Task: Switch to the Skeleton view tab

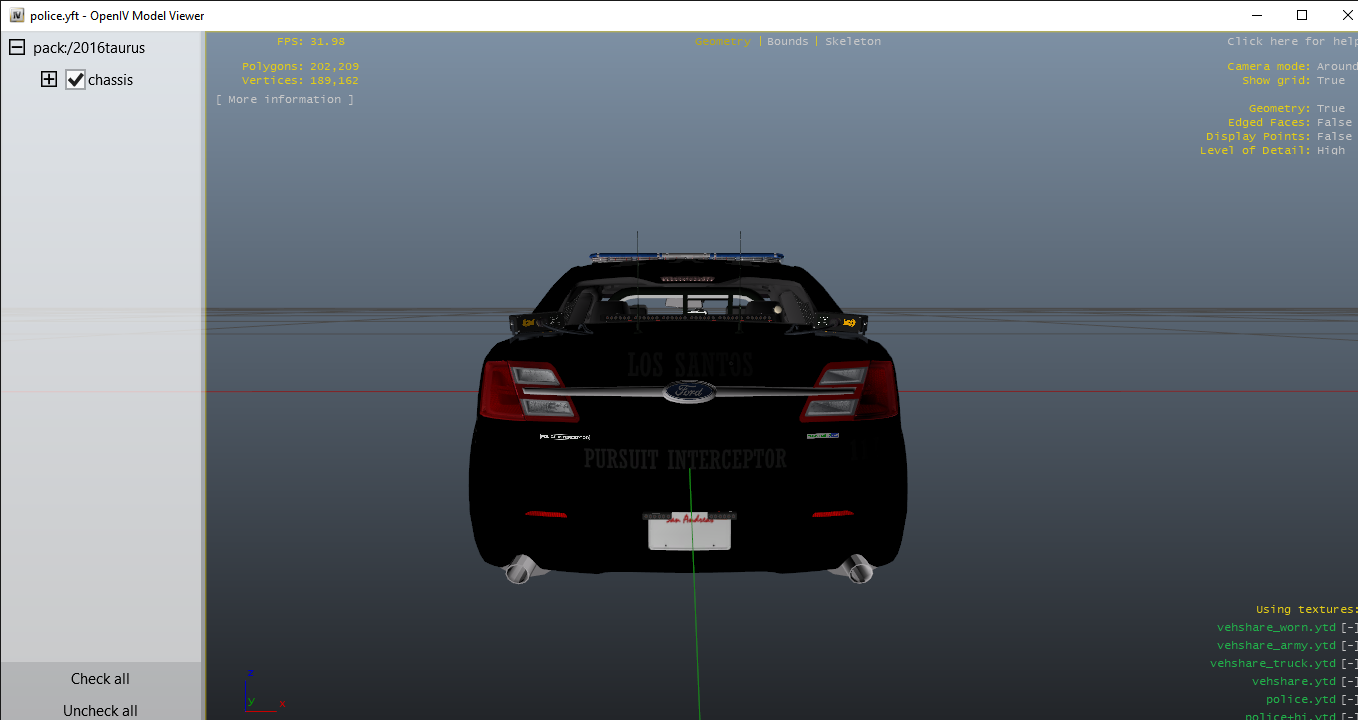Action: click(852, 42)
